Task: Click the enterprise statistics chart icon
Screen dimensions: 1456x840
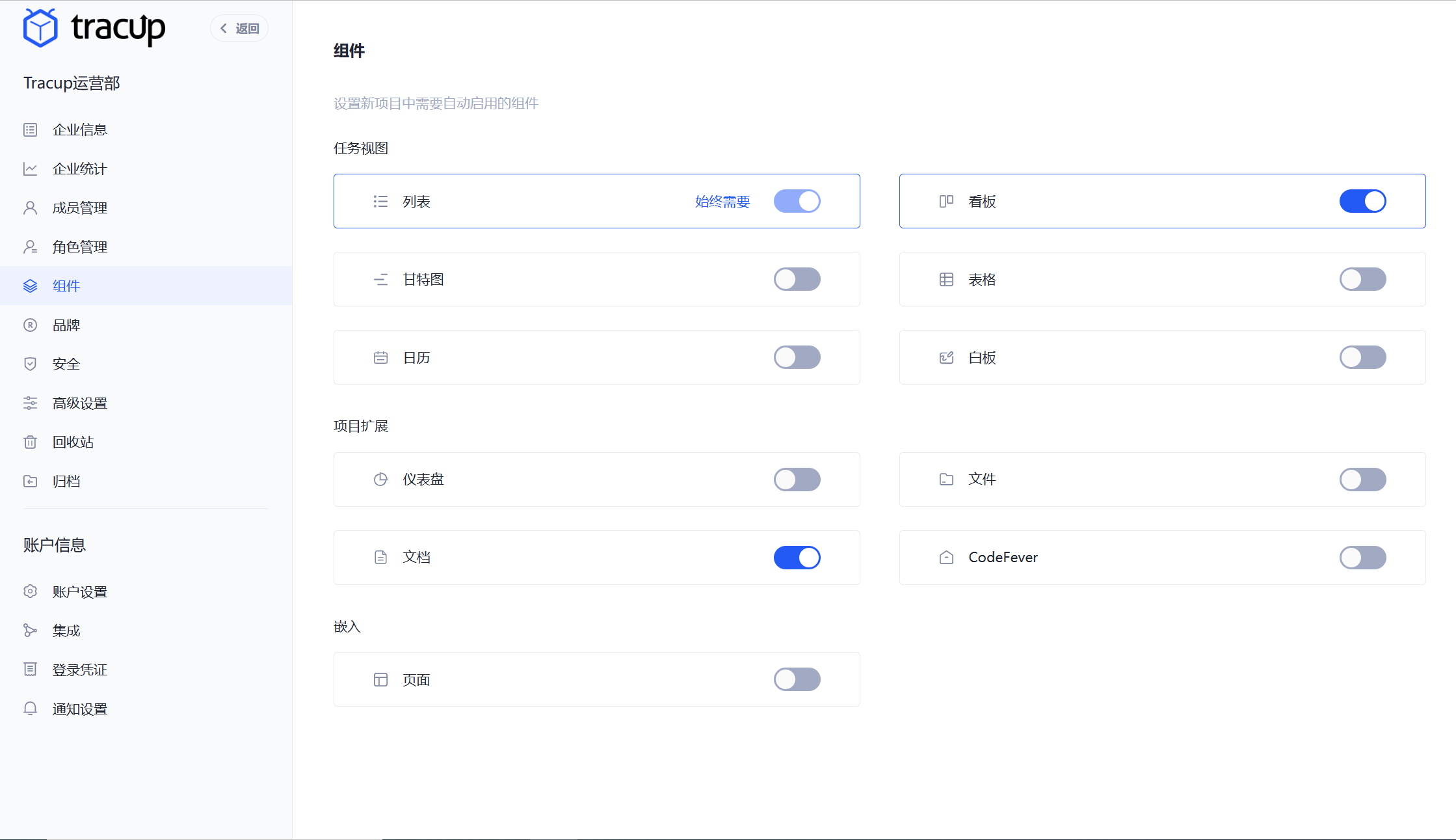Action: point(30,169)
